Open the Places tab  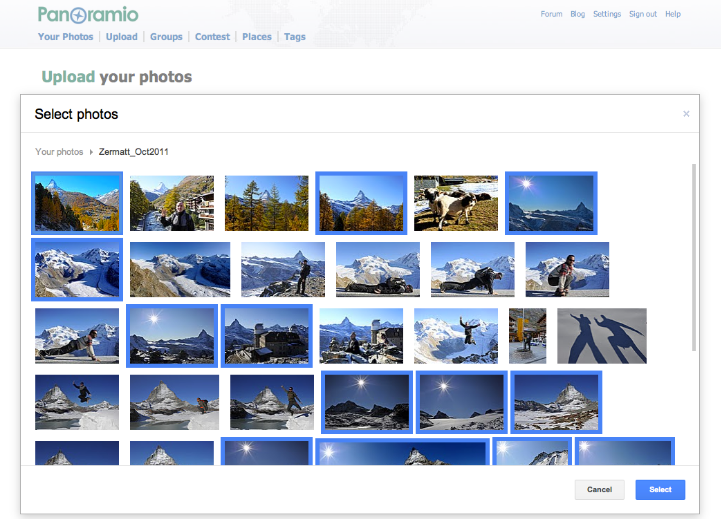[x=257, y=37]
